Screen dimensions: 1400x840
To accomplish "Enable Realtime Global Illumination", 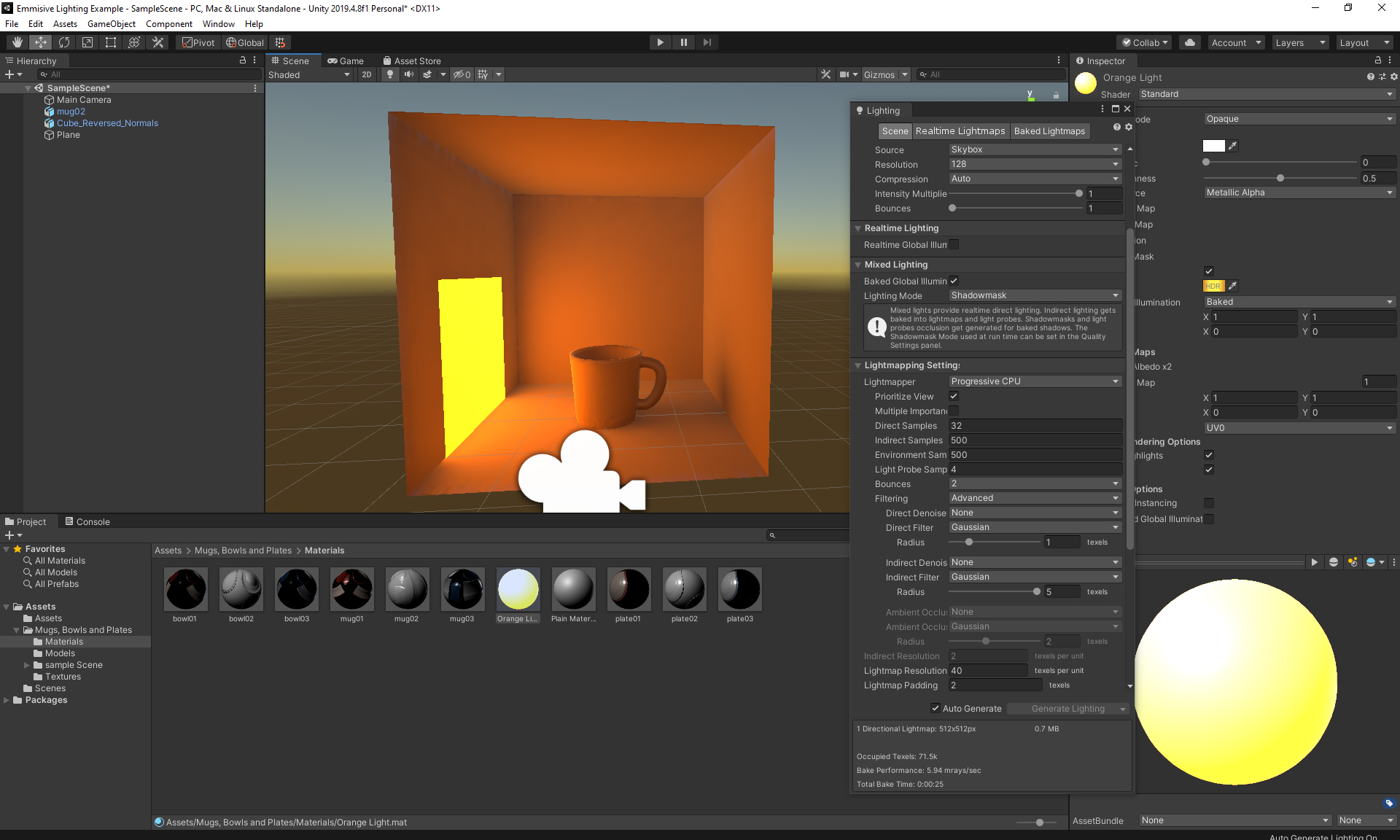I will (x=954, y=245).
